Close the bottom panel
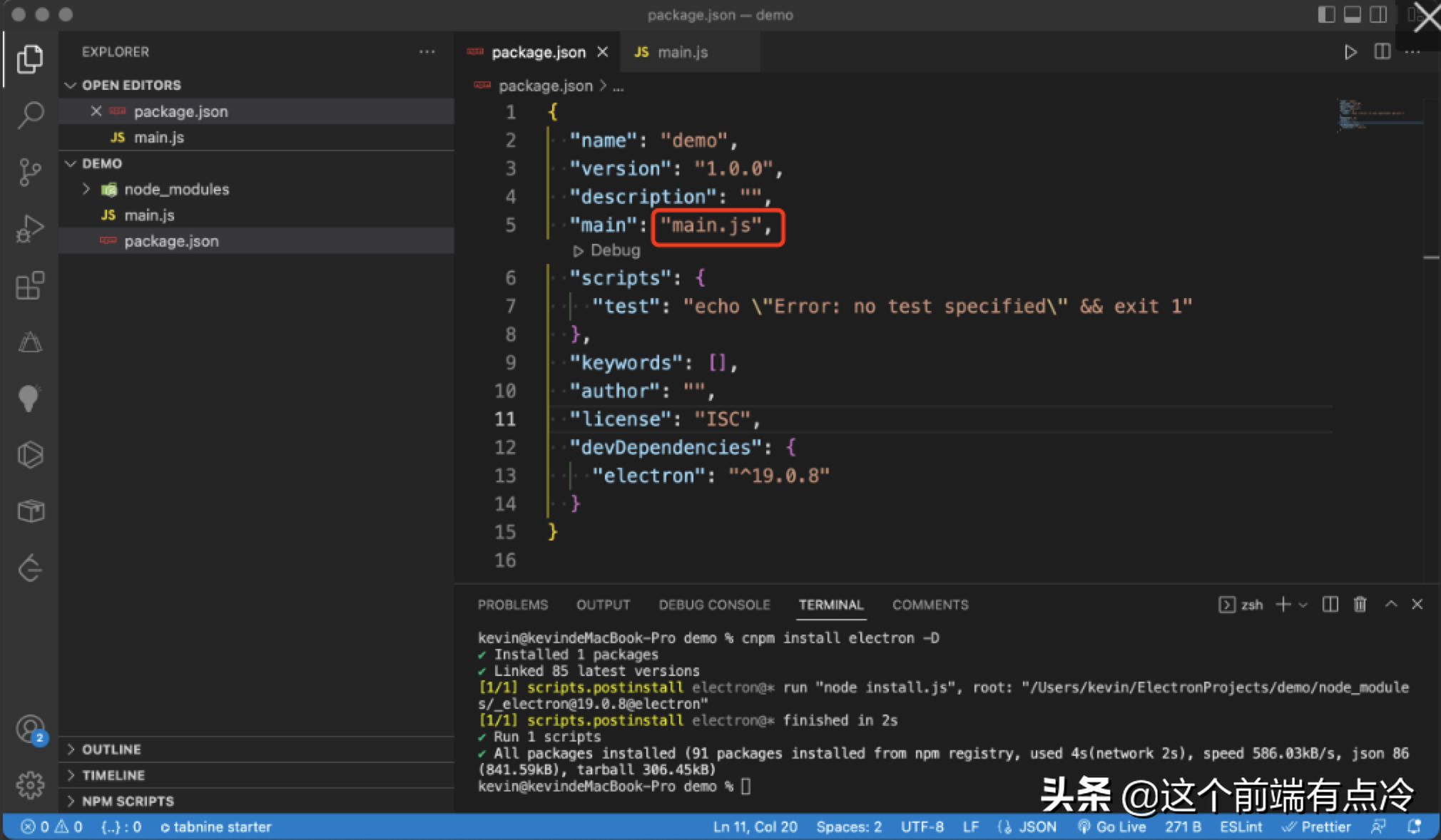Screen dimensions: 1441x840 [1417, 604]
